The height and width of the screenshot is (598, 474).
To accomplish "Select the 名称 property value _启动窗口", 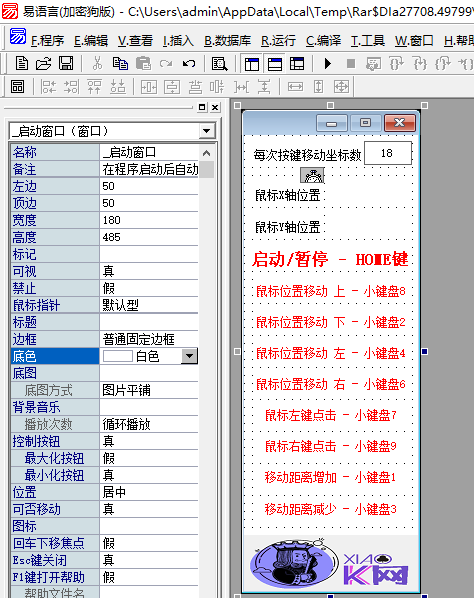I will 149,152.
